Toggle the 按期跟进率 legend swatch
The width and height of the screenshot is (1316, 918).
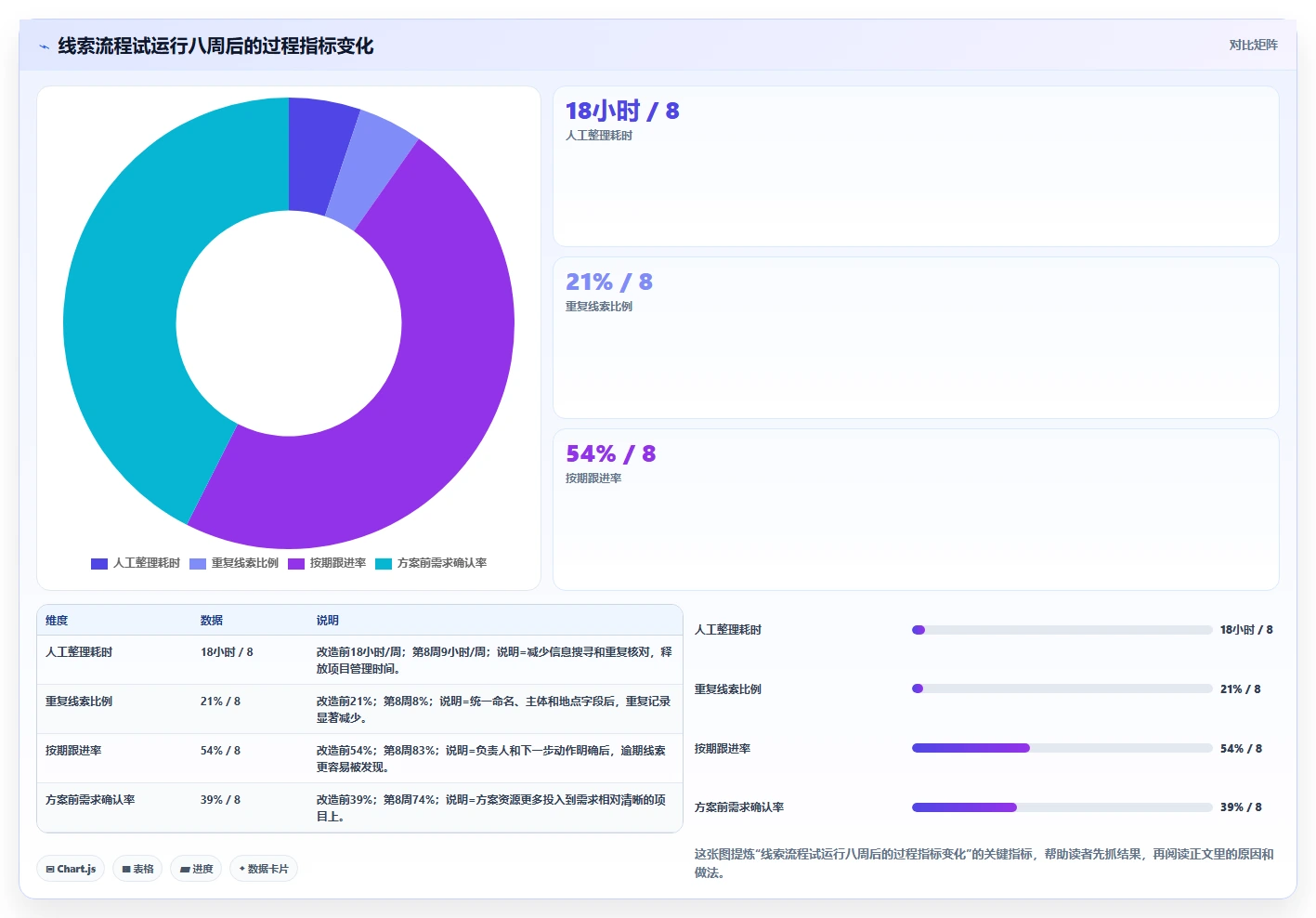click(x=296, y=563)
